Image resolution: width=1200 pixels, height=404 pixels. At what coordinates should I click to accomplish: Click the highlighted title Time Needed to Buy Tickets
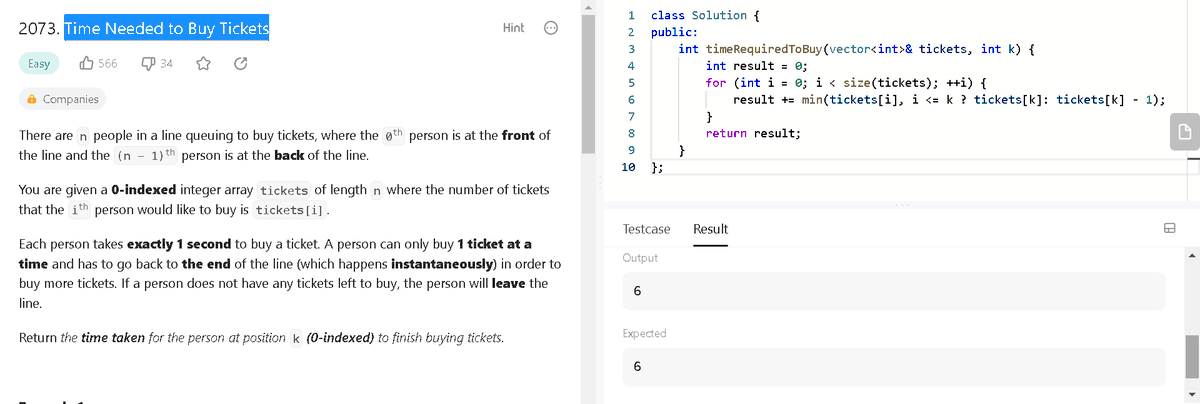pos(167,28)
